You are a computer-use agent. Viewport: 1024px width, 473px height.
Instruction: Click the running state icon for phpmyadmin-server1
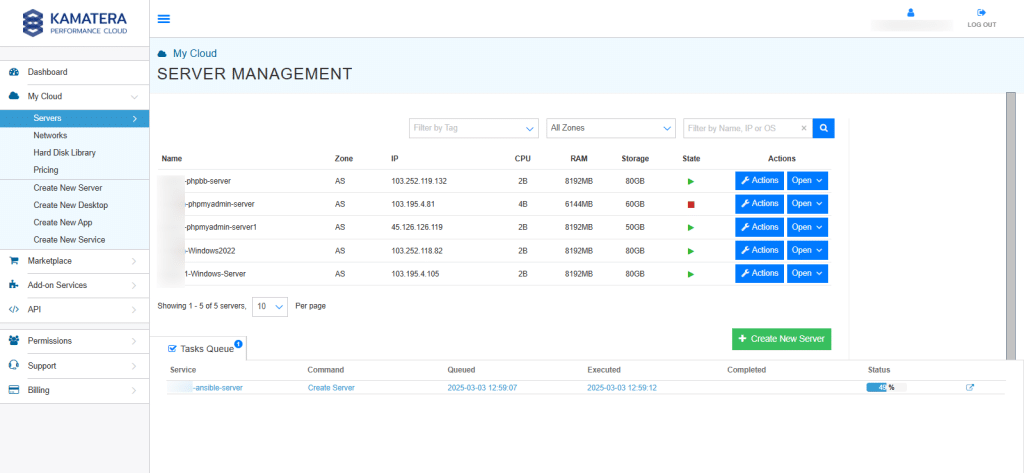click(x=691, y=227)
